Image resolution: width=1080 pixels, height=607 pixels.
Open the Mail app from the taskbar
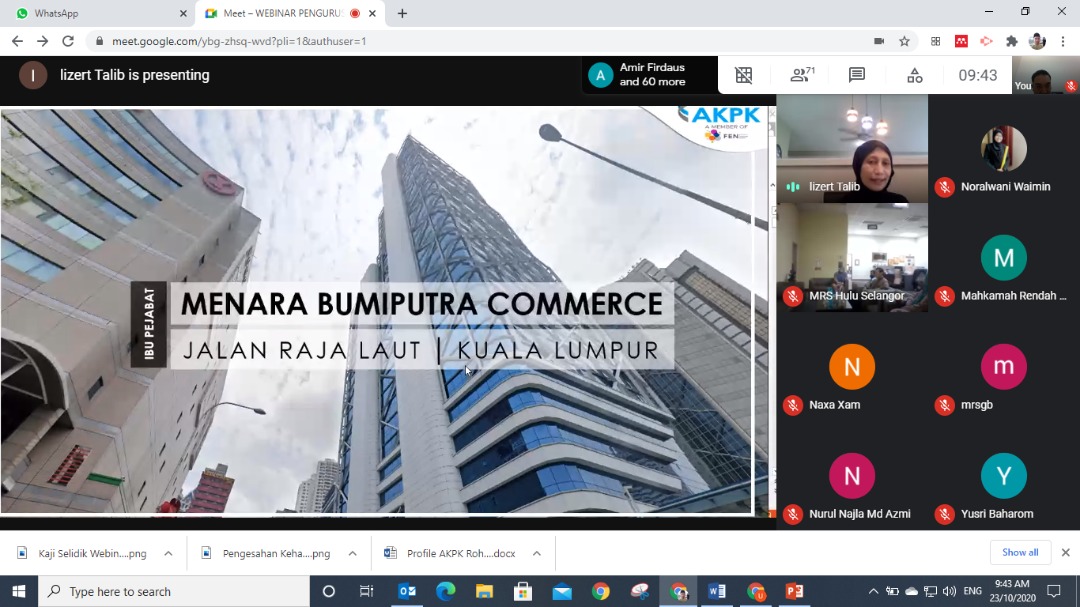(x=562, y=591)
